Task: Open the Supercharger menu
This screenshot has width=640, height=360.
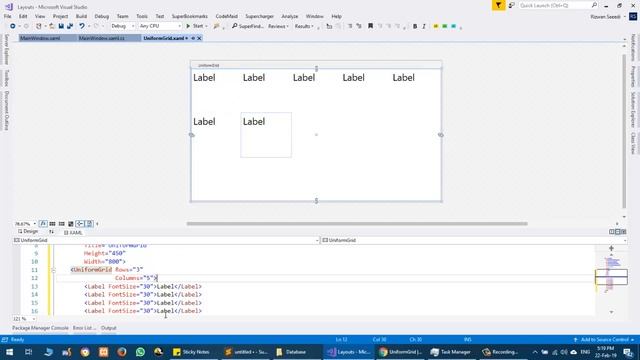Action: click(260, 16)
